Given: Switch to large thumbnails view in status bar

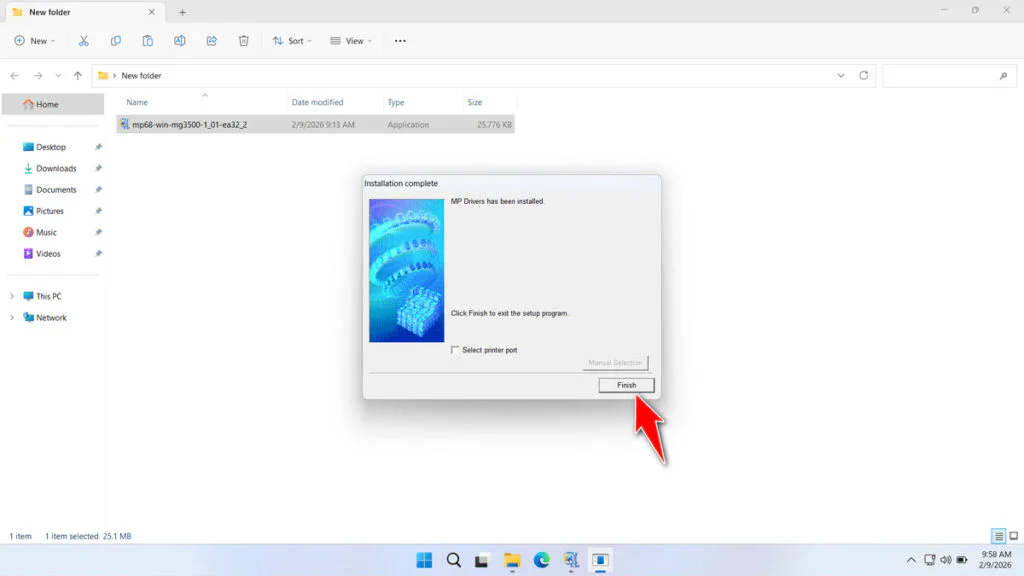Looking at the screenshot, I should (x=1012, y=535).
